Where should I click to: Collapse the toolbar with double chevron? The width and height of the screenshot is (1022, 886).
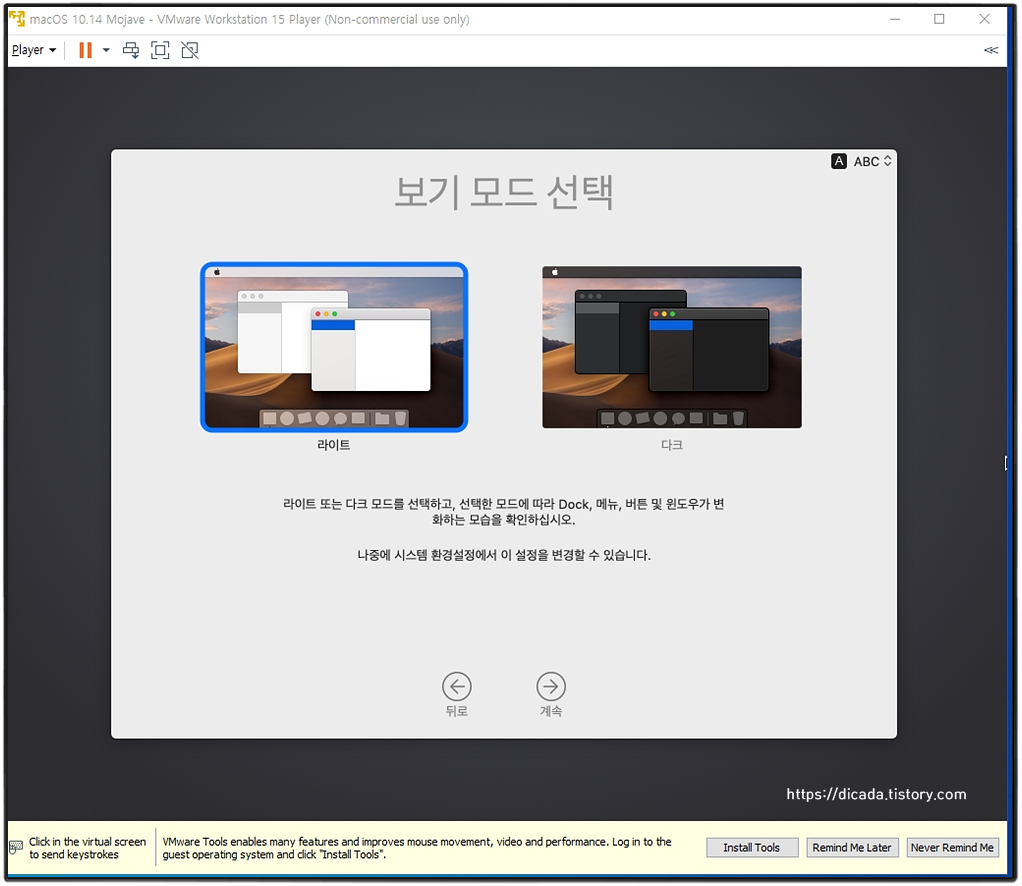coord(991,50)
